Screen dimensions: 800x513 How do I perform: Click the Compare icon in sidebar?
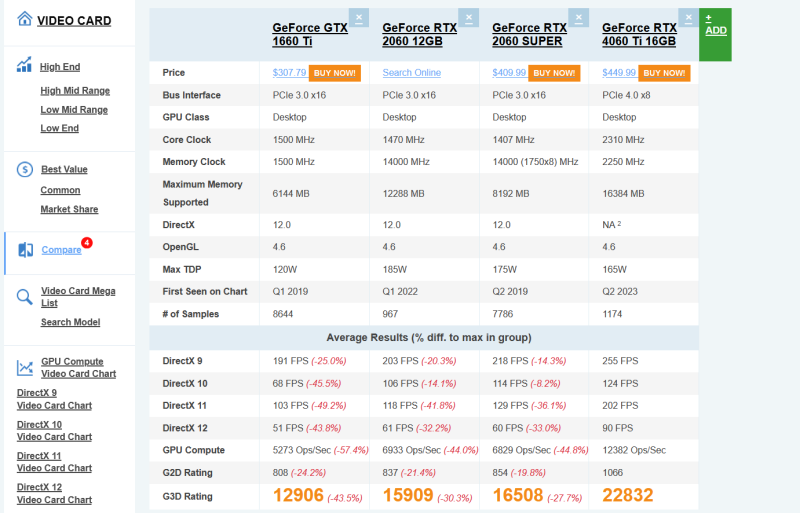[x=26, y=250]
